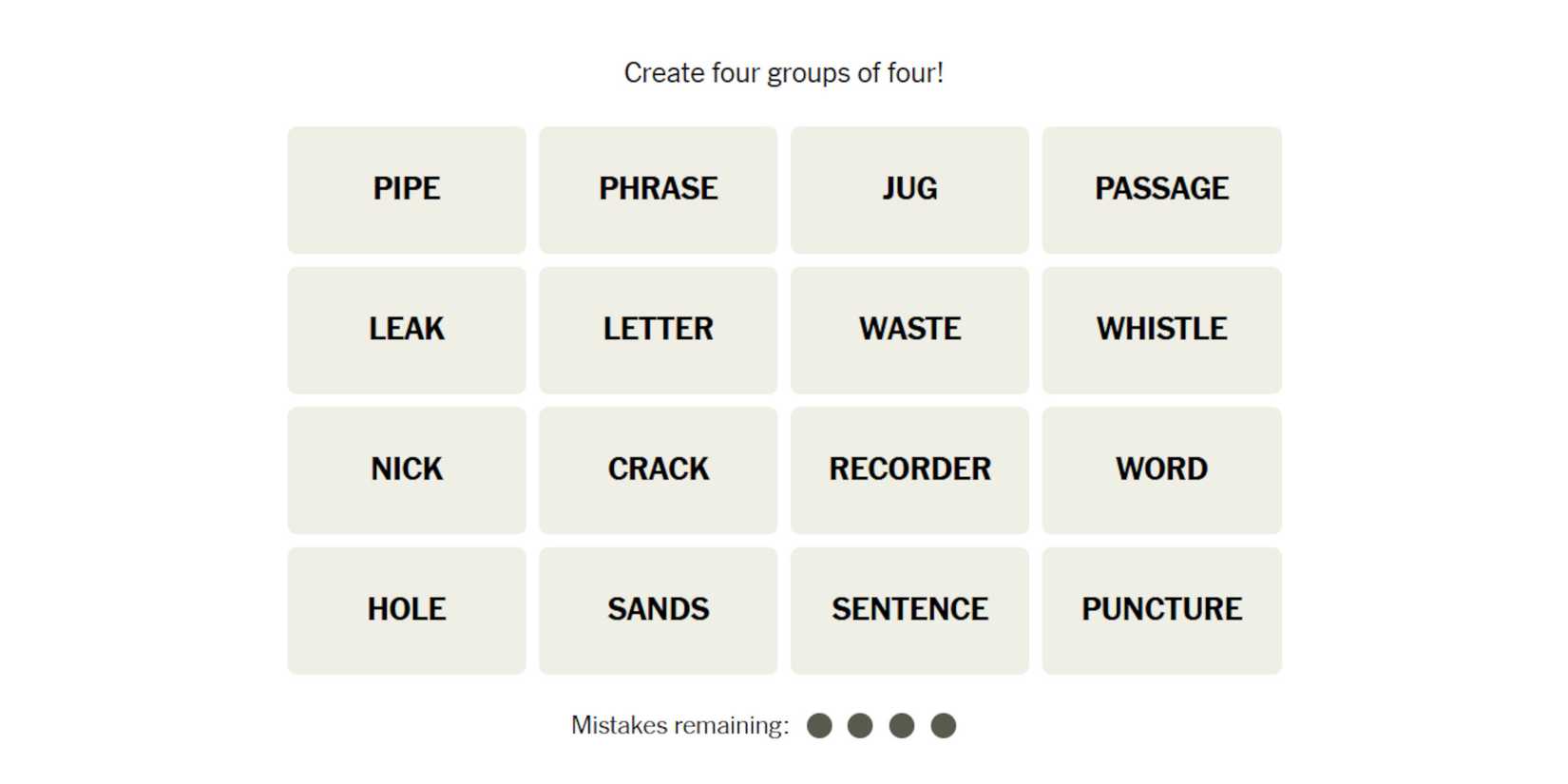The height and width of the screenshot is (784, 1568).
Task: Choose the WHISTLE tile
Action: (x=1161, y=330)
